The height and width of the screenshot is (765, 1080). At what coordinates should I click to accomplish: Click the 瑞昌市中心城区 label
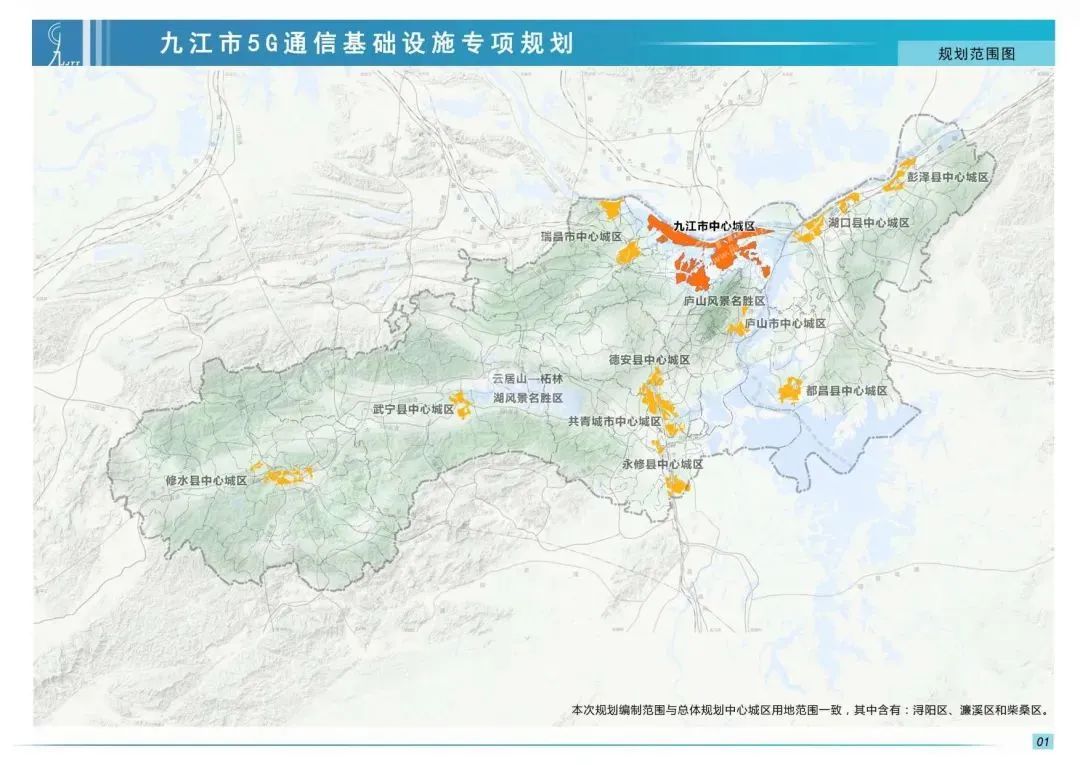coord(581,236)
